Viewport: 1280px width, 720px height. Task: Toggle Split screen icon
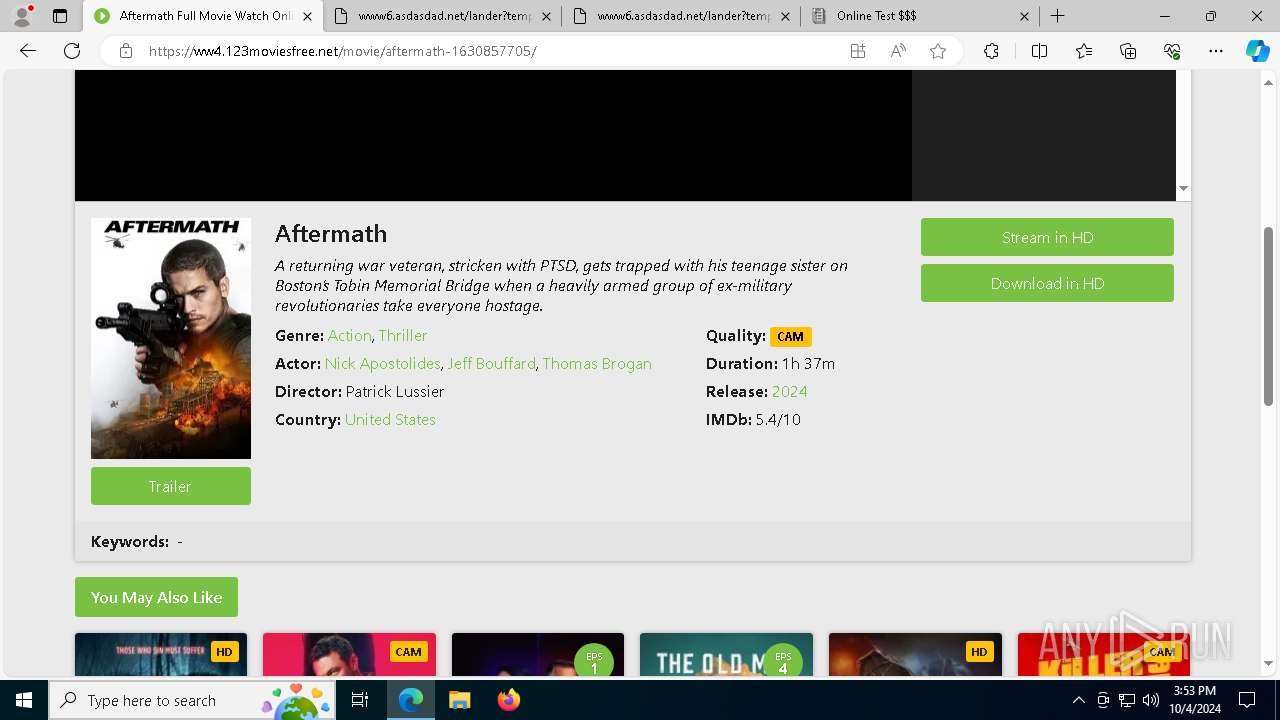coord(1039,51)
